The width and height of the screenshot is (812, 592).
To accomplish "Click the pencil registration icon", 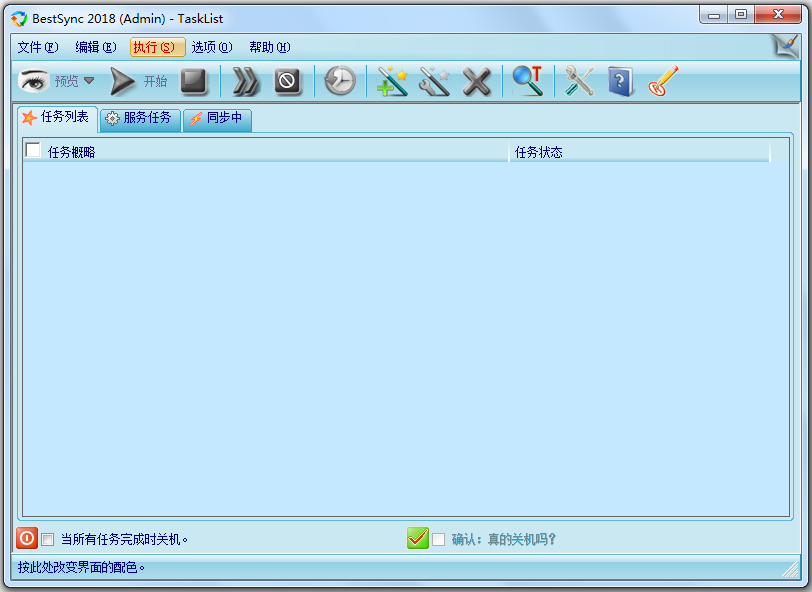I will click(x=663, y=81).
